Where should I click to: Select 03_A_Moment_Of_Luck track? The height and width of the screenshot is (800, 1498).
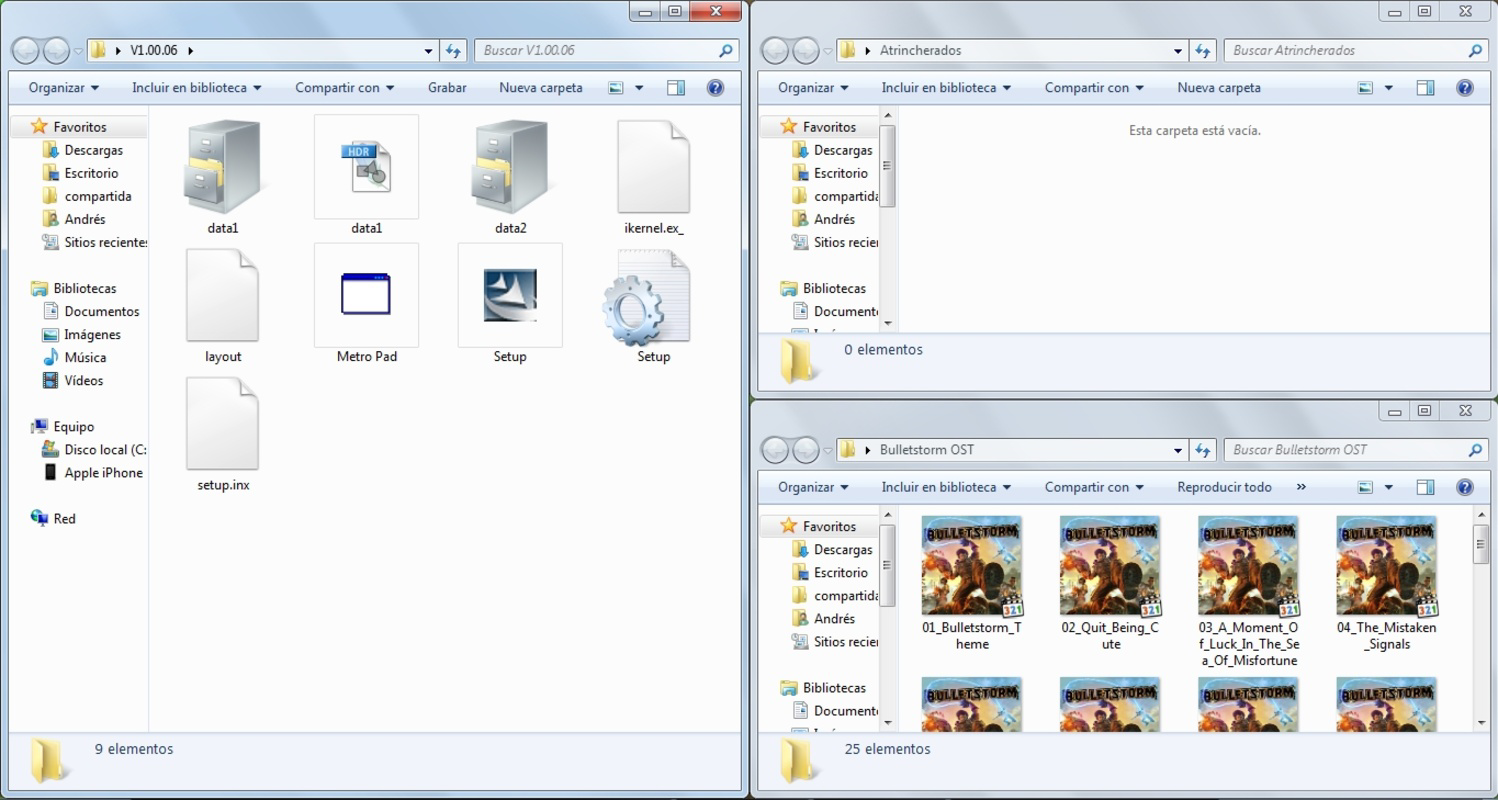[1248, 592]
